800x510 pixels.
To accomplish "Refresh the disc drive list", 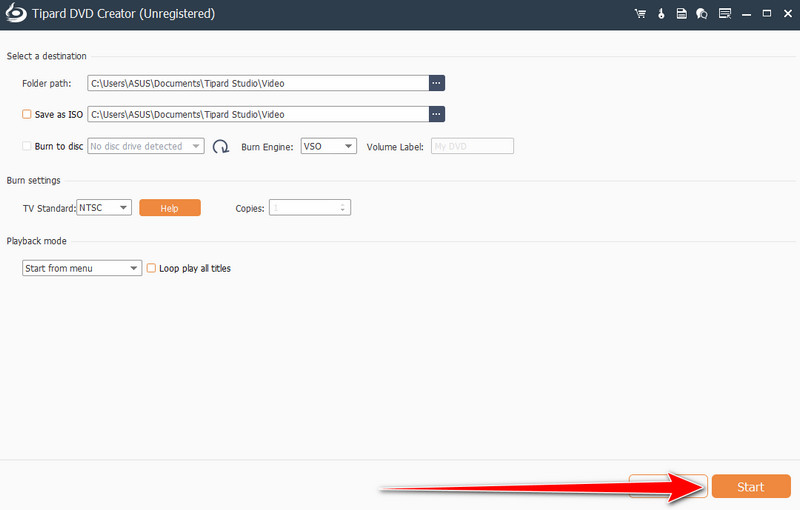I will click(x=220, y=147).
